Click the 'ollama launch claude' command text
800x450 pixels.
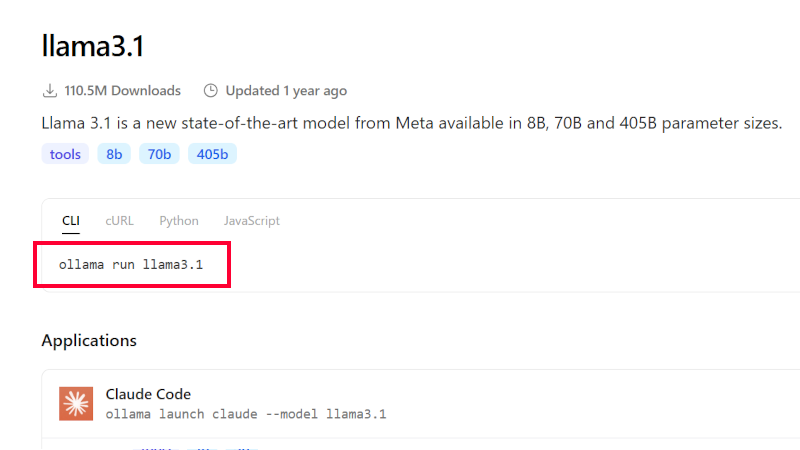[x=245, y=414]
